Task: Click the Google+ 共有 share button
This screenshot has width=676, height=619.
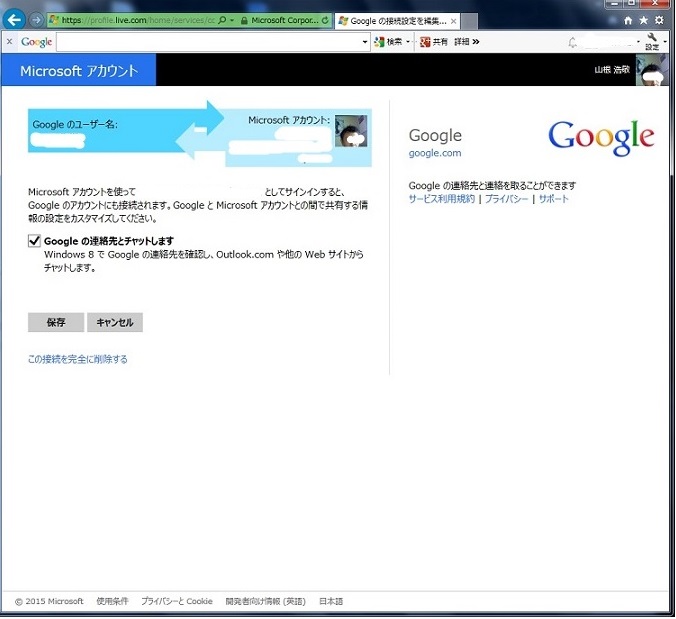Action: click(434, 42)
